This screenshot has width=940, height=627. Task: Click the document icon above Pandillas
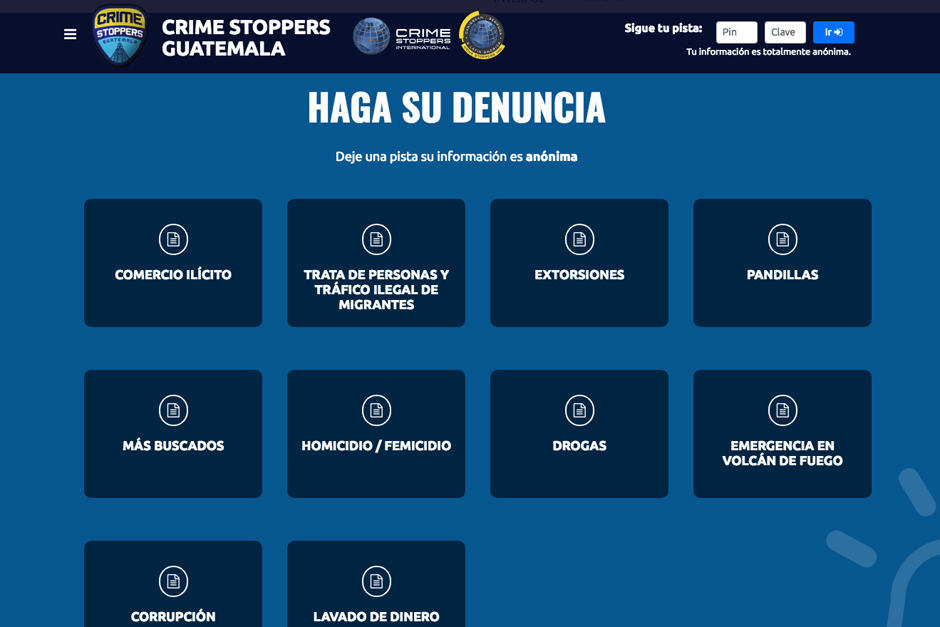click(x=782, y=239)
